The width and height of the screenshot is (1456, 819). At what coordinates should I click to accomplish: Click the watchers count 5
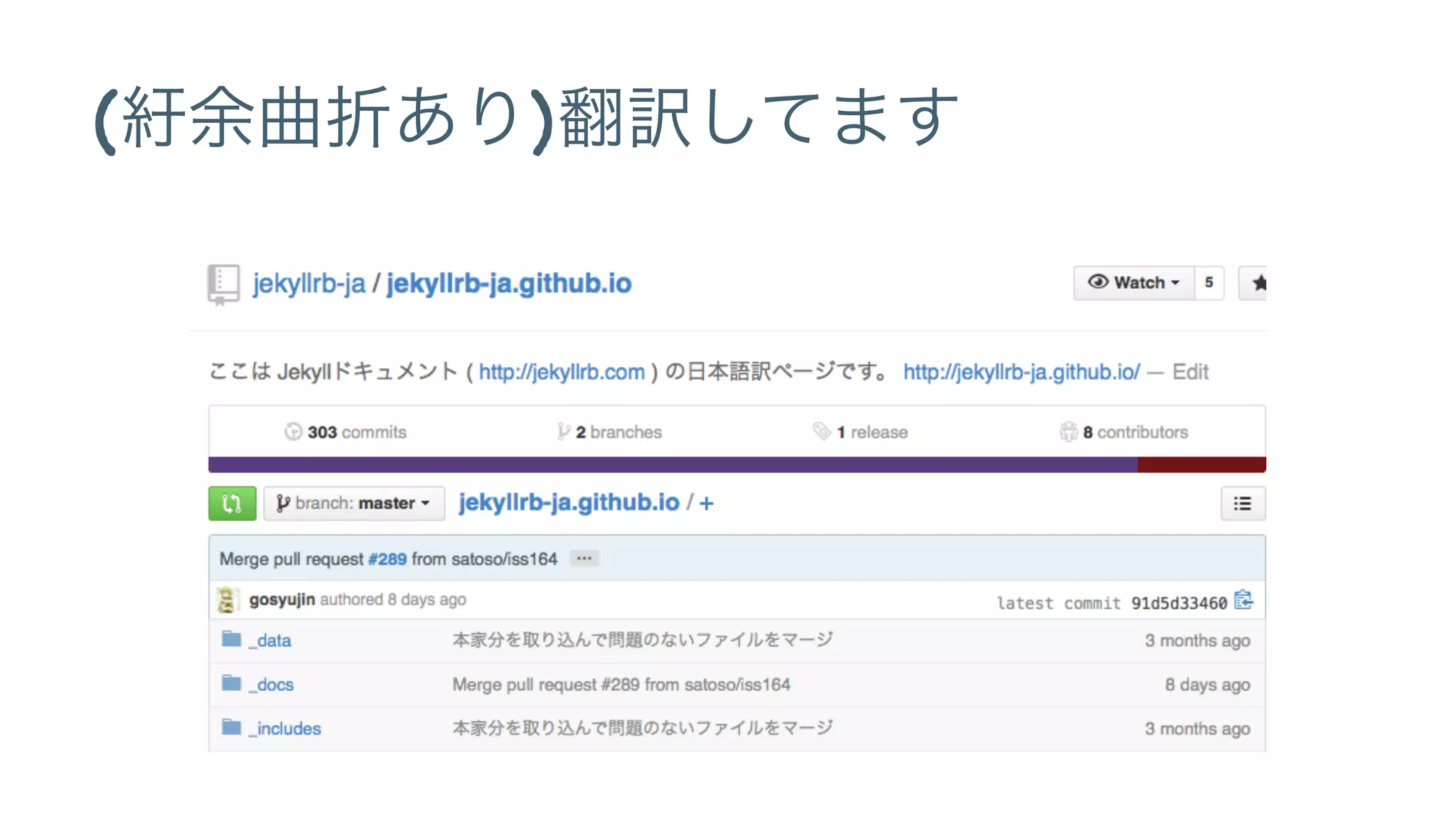coord(1209,283)
